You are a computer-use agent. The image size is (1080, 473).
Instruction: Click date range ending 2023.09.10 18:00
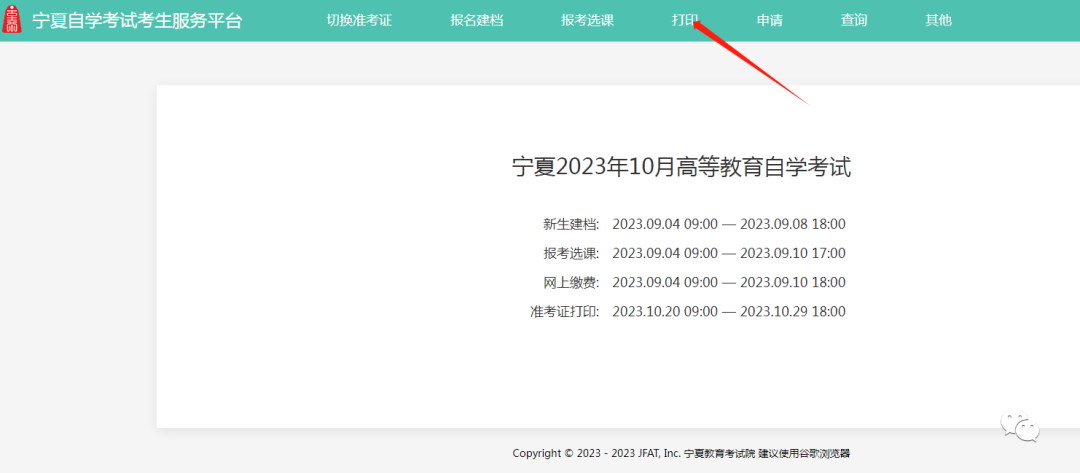pos(729,282)
